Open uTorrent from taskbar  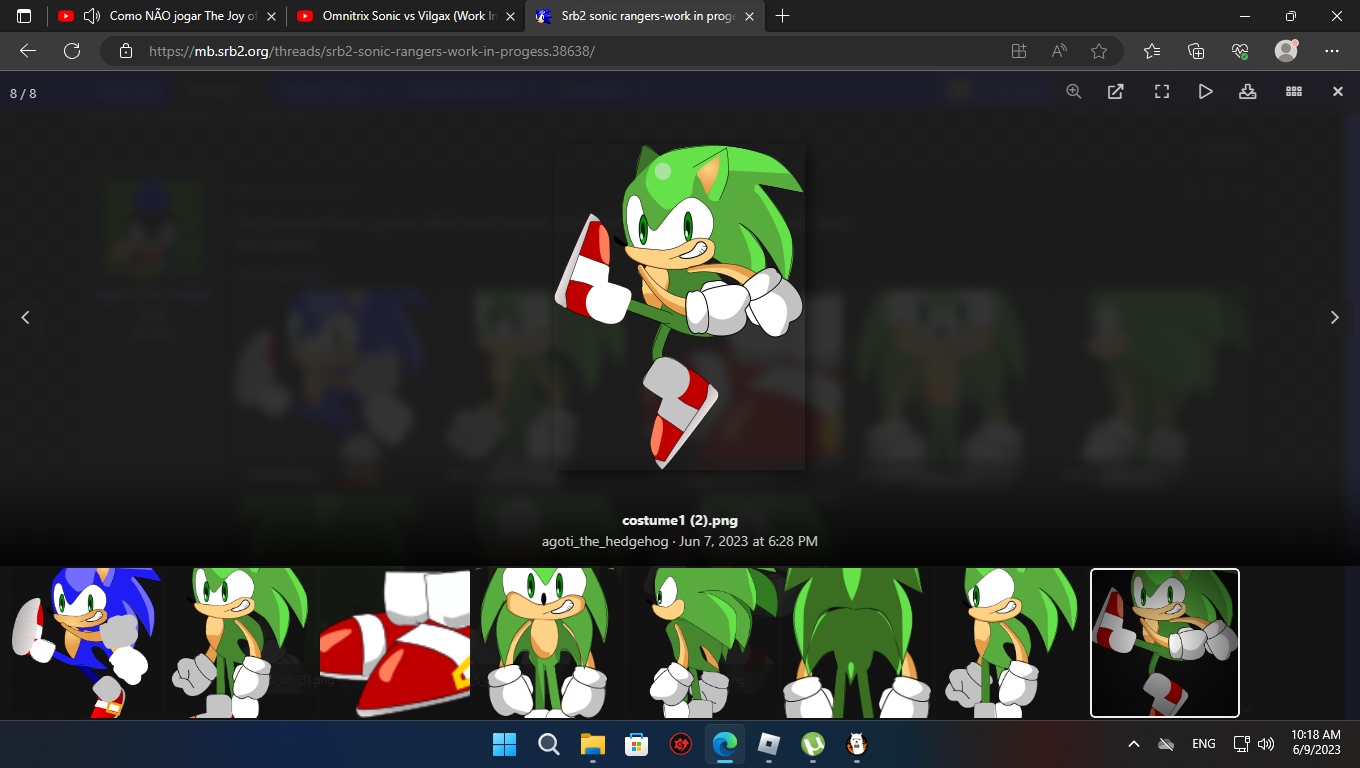coord(813,744)
